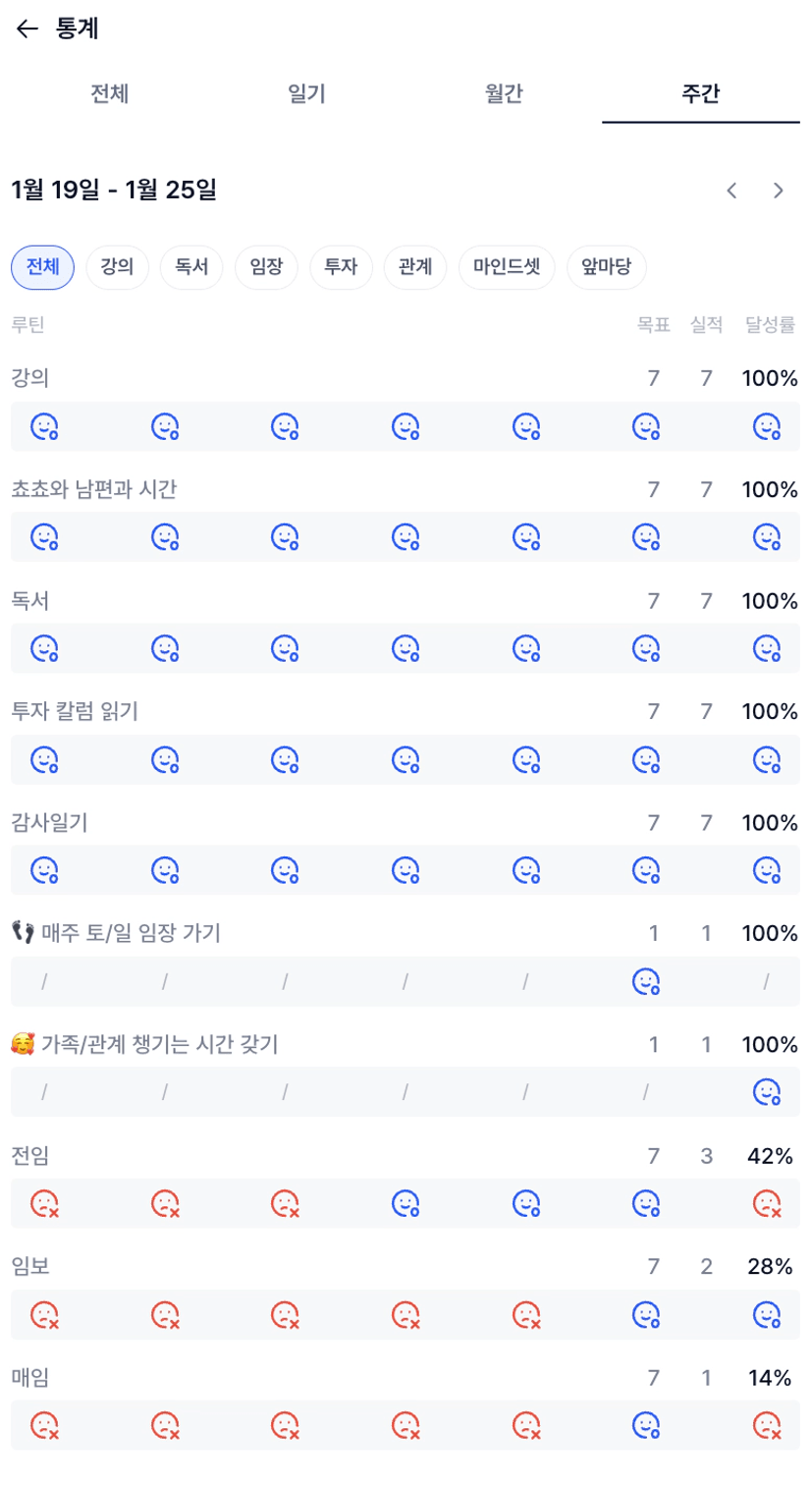812x1487 pixels.
Task: Click first red sad face in 전임 row
Action: click(x=44, y=1202)
